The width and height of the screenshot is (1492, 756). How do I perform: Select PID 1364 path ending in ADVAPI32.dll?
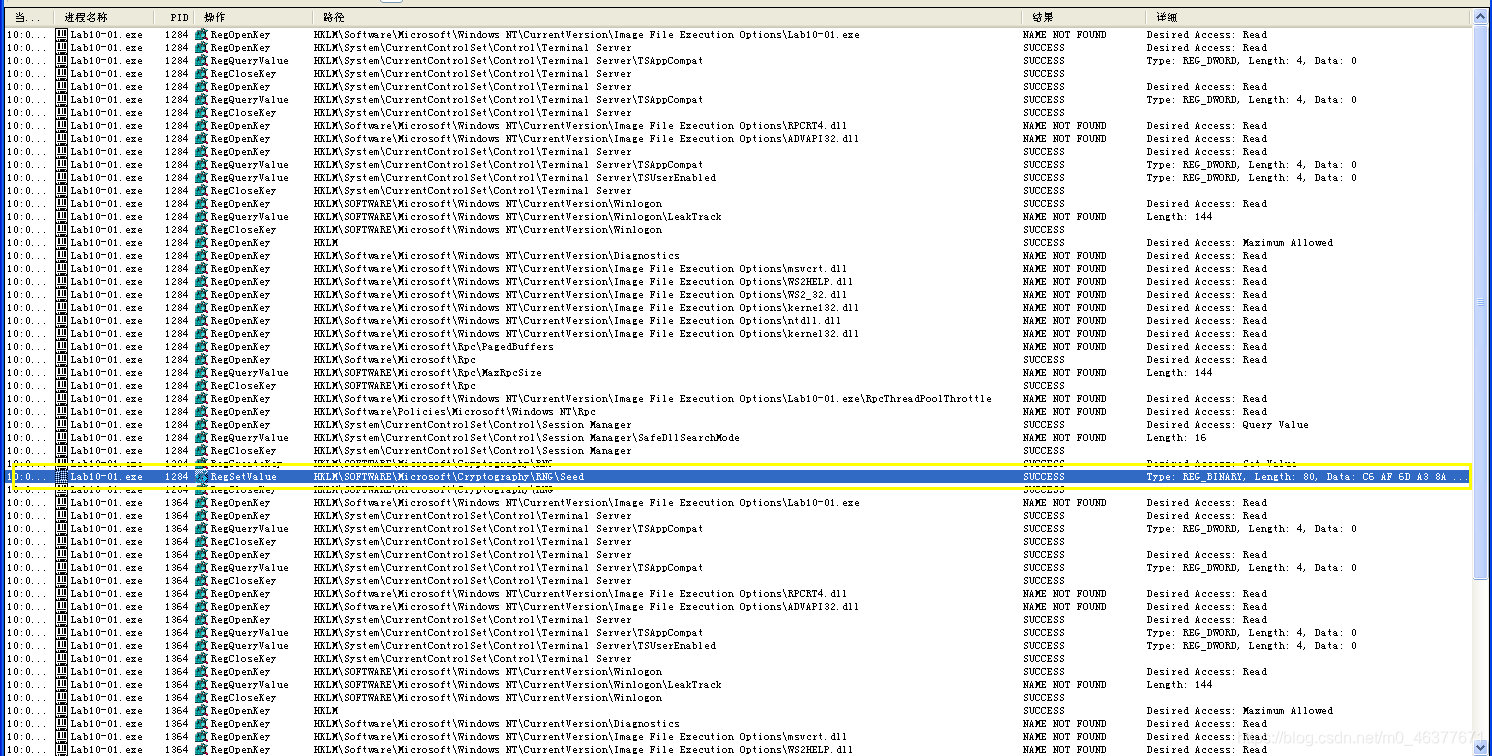click(x=586, y=607)
